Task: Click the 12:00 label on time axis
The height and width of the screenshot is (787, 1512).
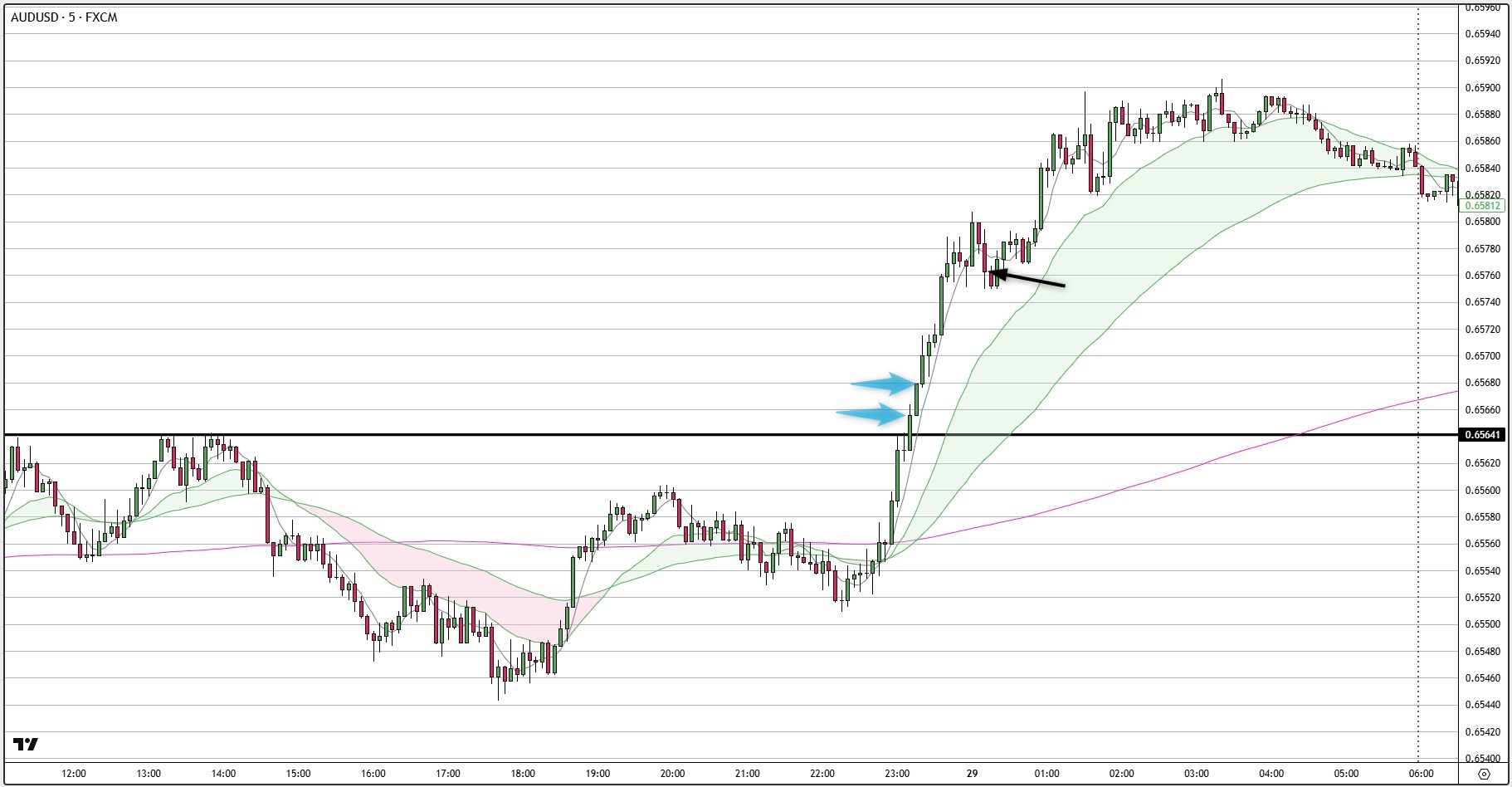Action: (x=74, y=774)
